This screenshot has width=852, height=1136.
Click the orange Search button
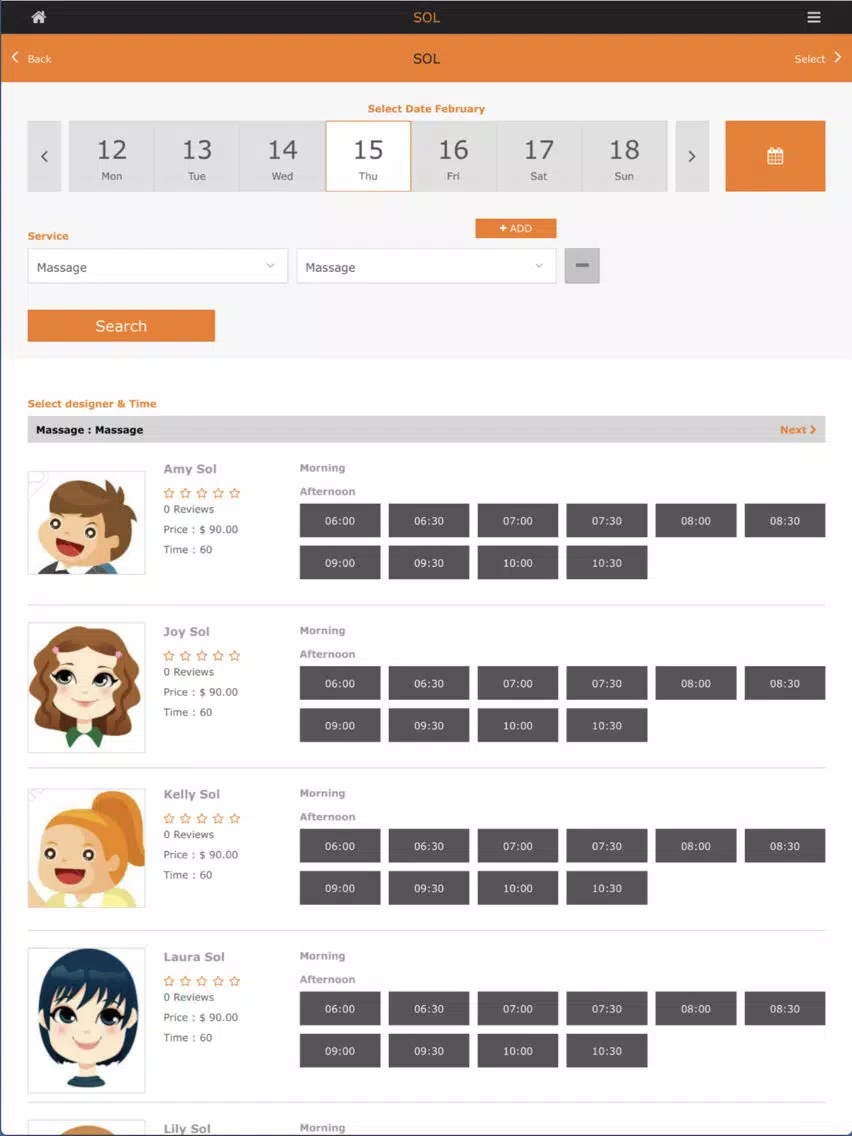[x=121, y=325]
